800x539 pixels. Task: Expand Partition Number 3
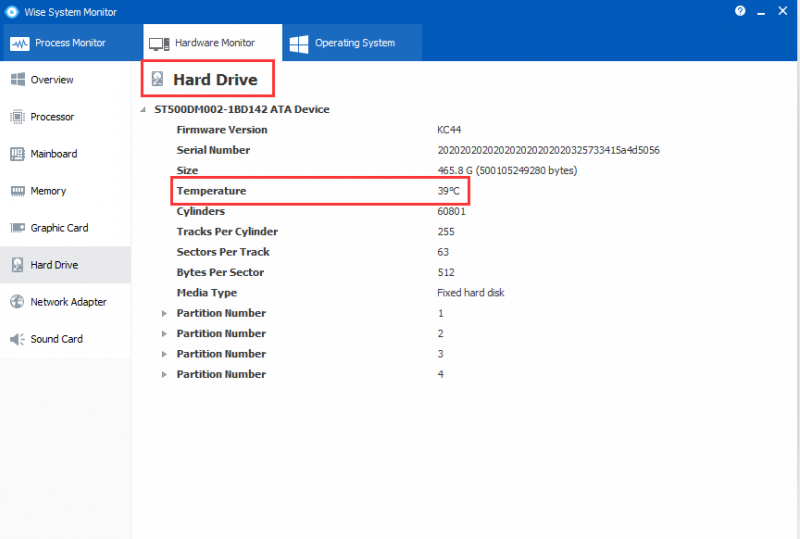tap(164, 354)
